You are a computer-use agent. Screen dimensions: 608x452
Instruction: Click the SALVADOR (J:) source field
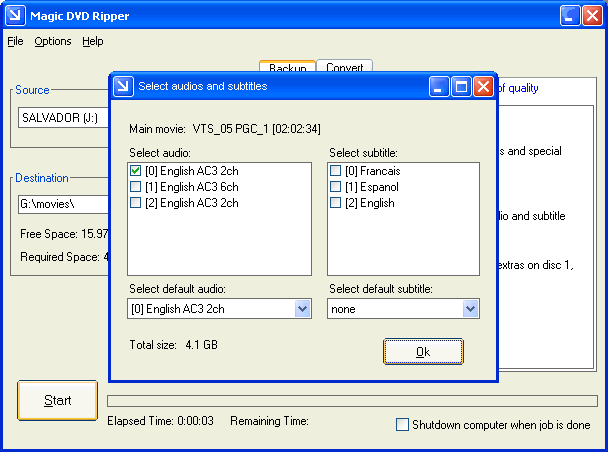pyautogui.click(x=64, y=117)
